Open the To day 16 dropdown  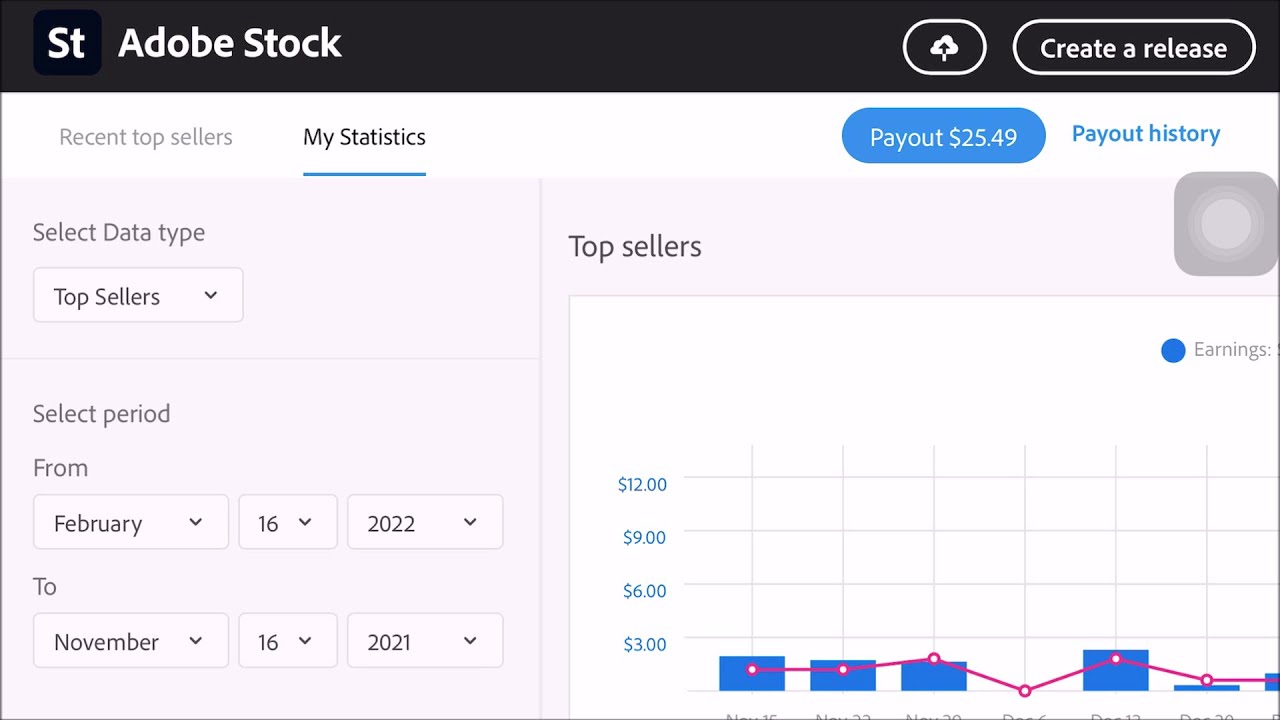pyautogui.click(x=287, y=641)
